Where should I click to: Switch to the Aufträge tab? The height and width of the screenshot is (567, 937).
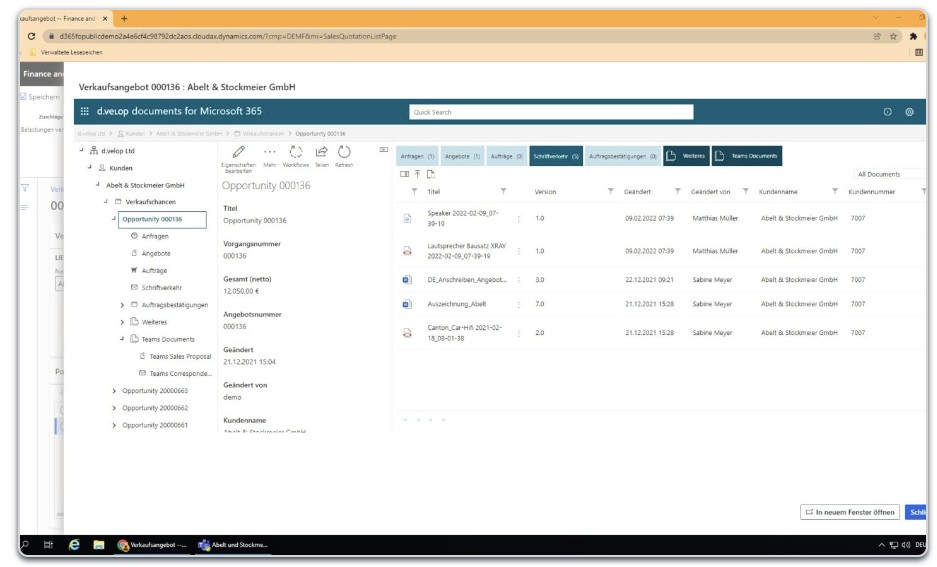coord(507,157)
